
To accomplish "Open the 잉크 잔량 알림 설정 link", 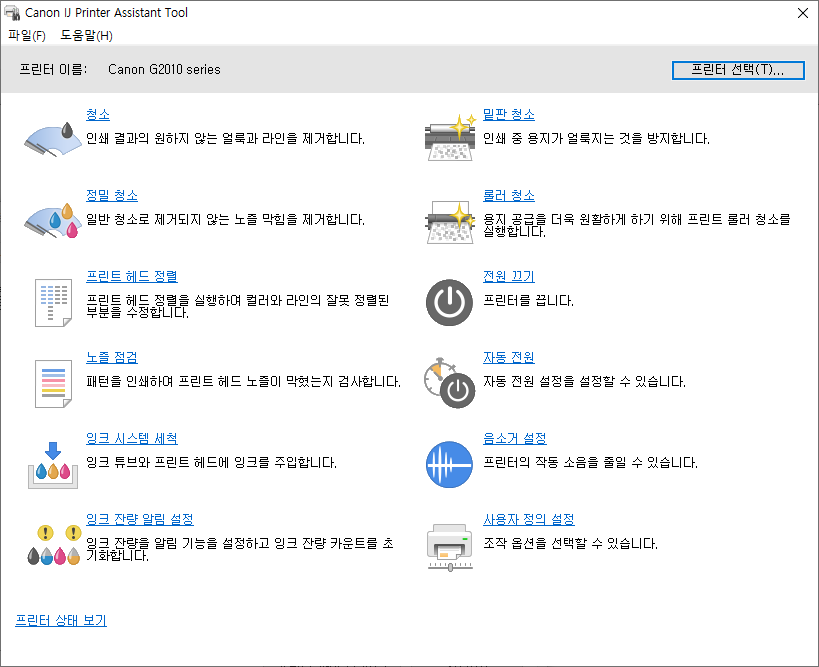I will [139, 519].
